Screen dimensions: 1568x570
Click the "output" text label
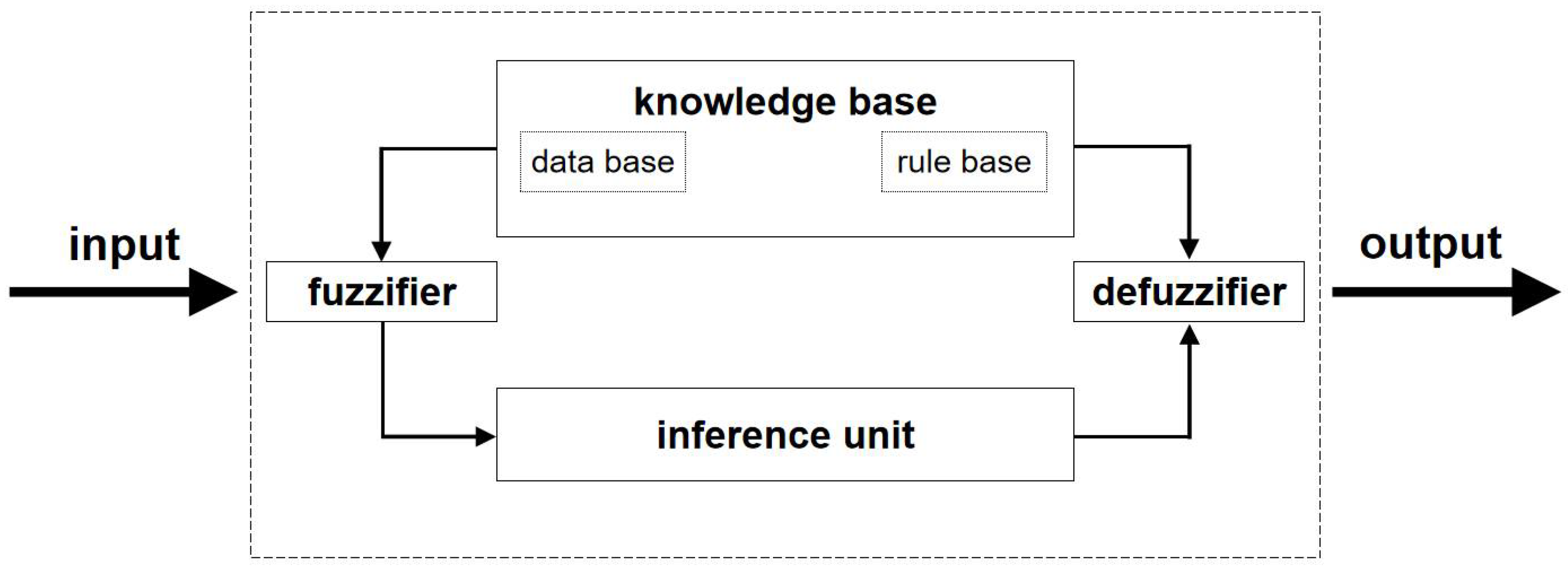pos(1430,244)
